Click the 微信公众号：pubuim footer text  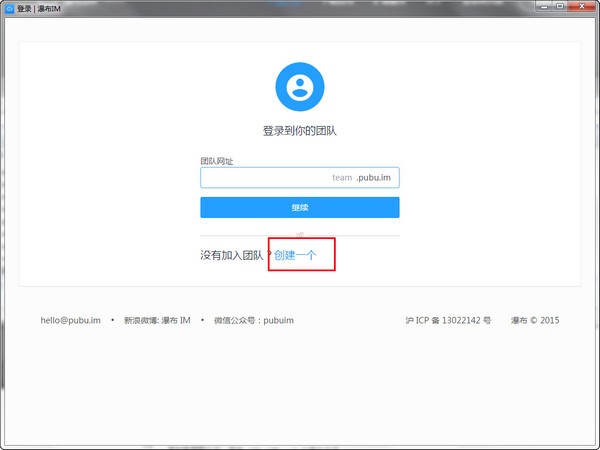coord(254,320)
